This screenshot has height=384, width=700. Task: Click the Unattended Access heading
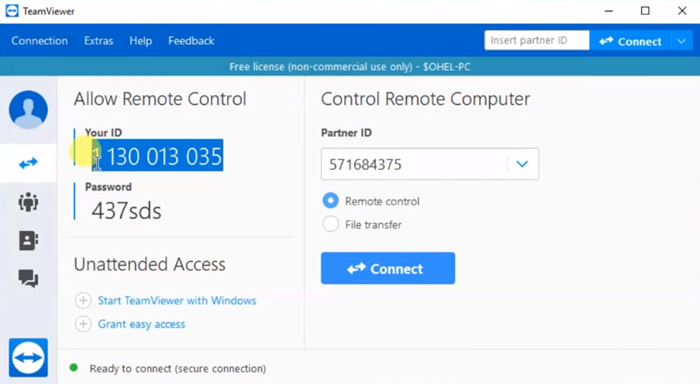pyautogui.click(x=150, y=264)
